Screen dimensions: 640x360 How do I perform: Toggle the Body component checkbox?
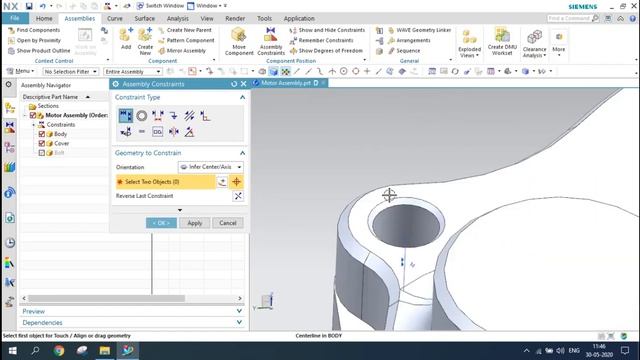42,134
